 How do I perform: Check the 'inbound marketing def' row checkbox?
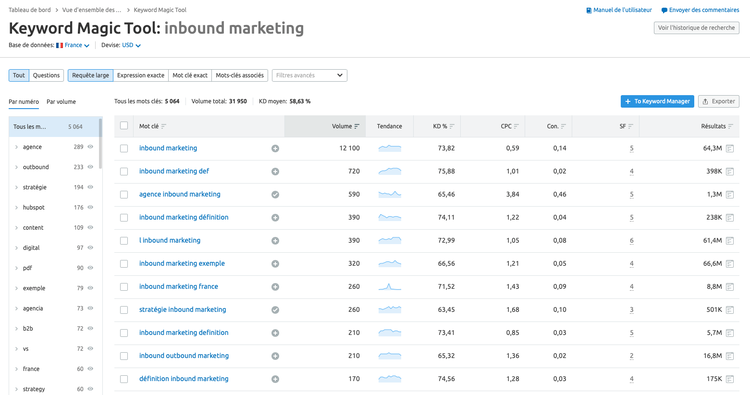(124, 172)
